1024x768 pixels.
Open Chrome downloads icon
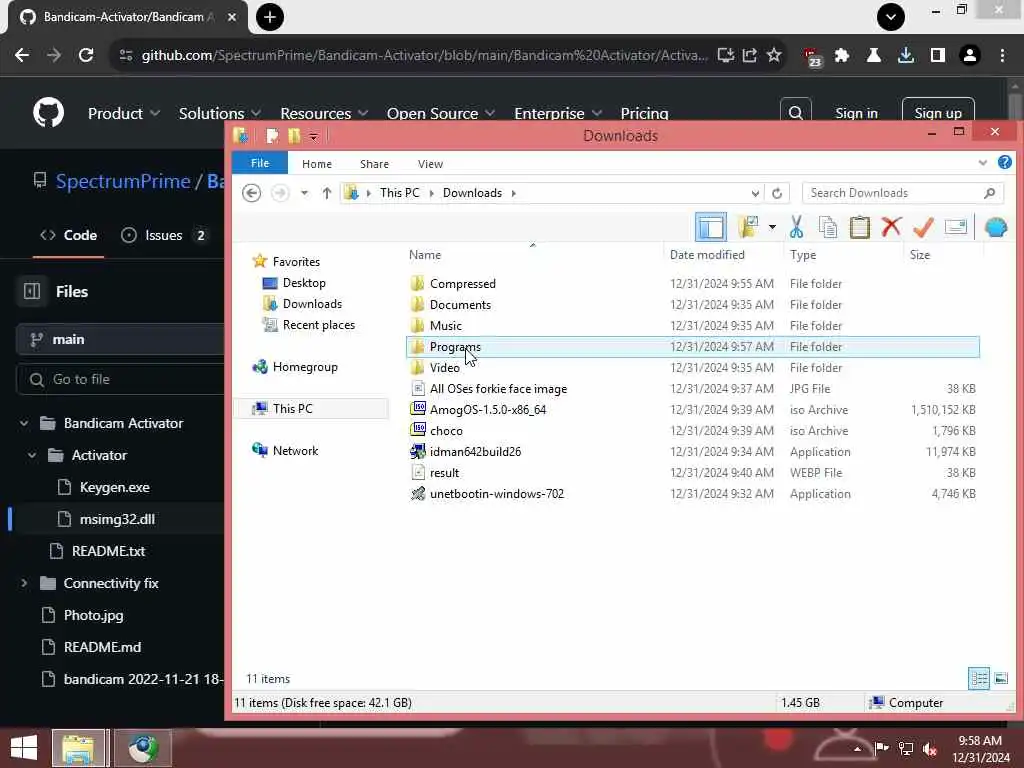(x=906, y=56)
